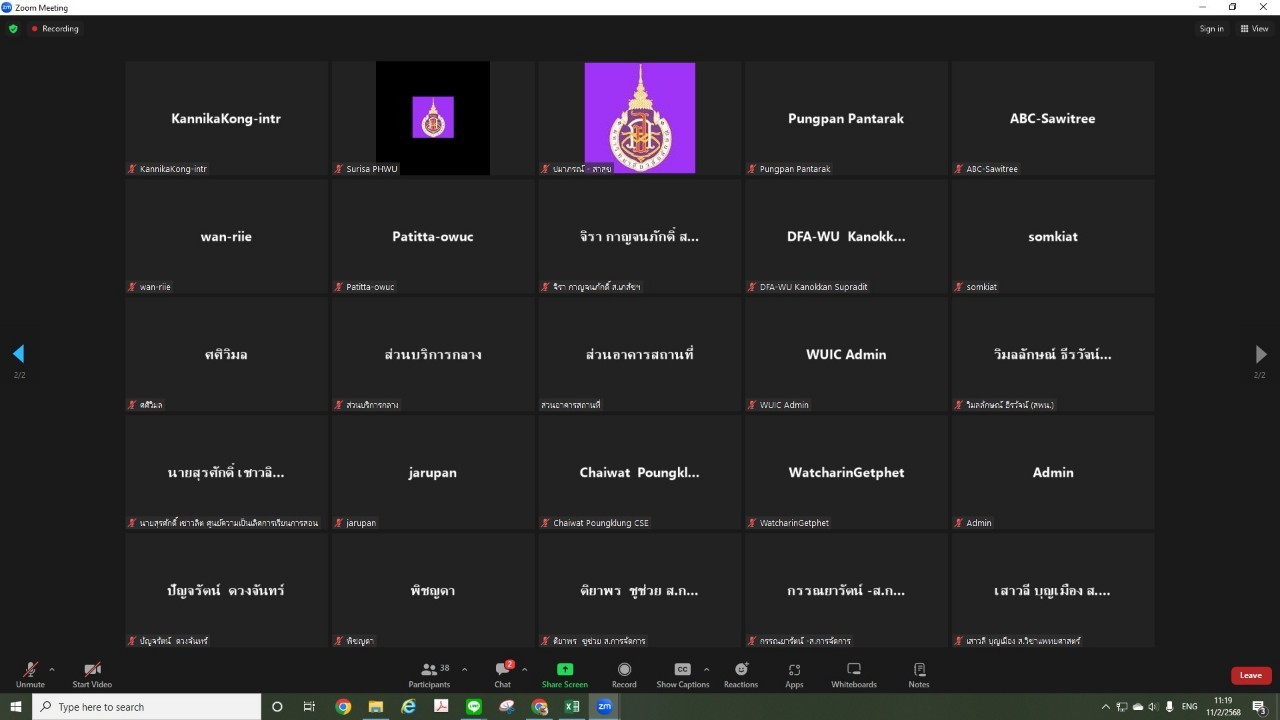Go to next gallery page arrow

pyautogui.click(x=1260, y=354)
